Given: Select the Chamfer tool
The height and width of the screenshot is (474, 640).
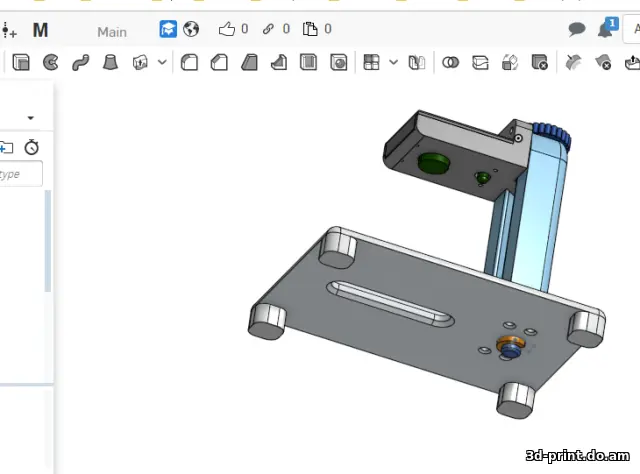Looking at the screenshot, I should 219,62.
